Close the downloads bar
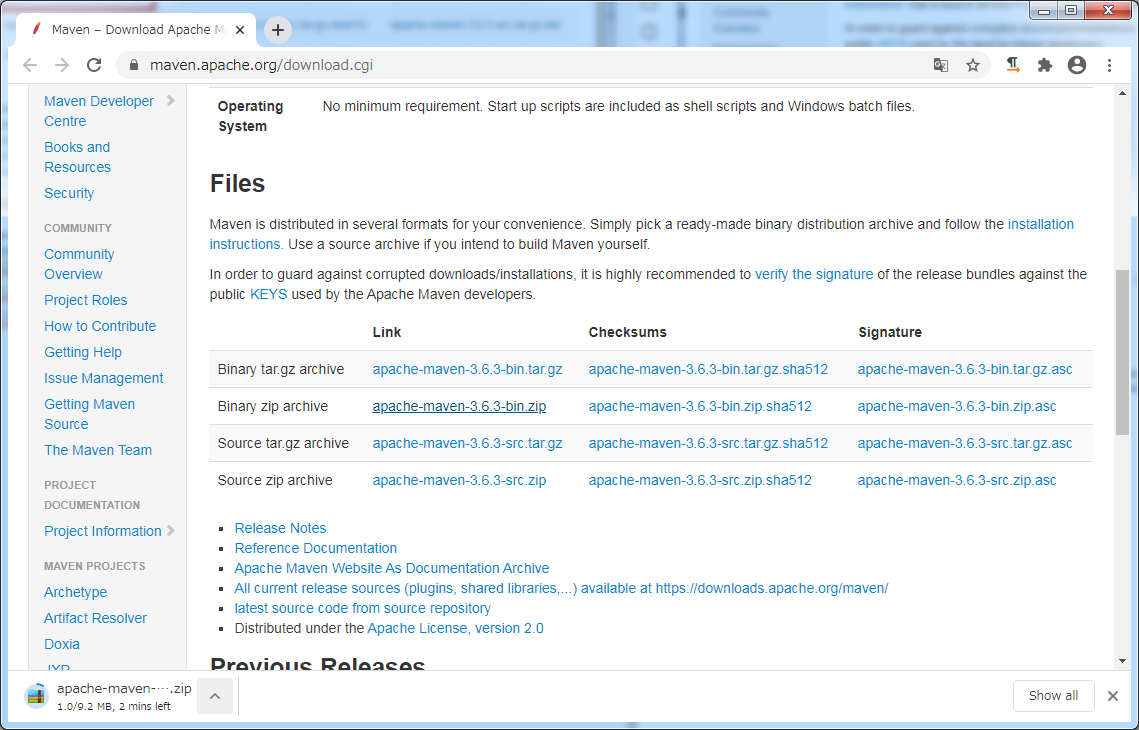The image size is (1139, 730). (x=1112, y=696)
